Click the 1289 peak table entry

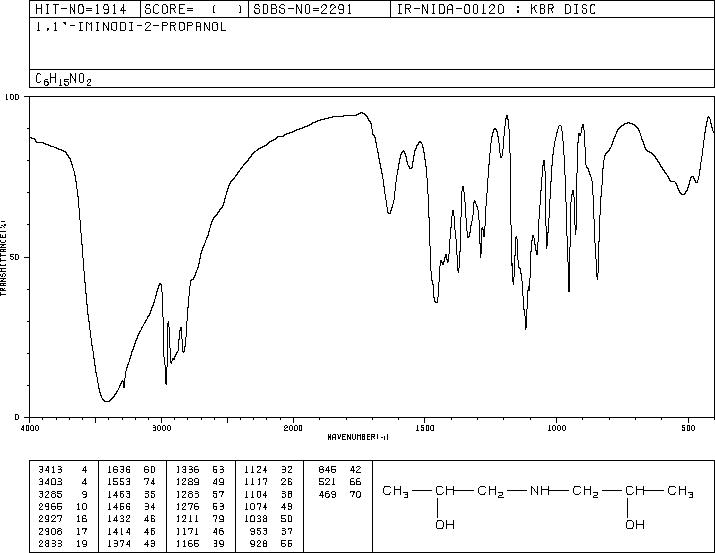[200, 482]
